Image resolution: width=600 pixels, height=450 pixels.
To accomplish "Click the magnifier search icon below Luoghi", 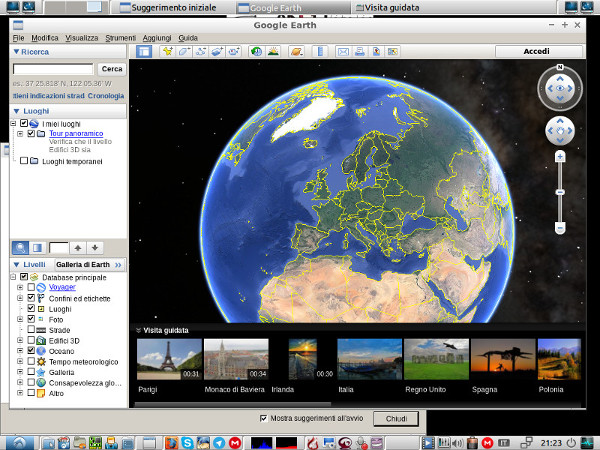I will [20, 248].
